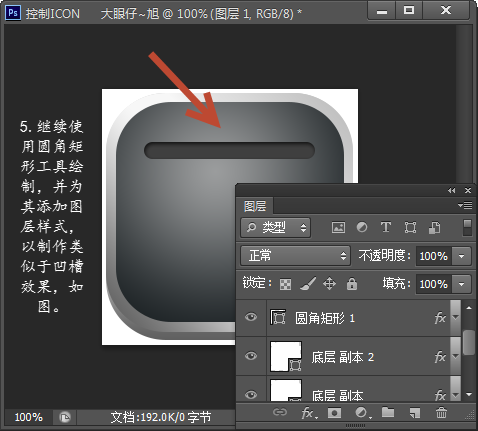Create new fill or adjustment layer icon
The width and height of the screenshot is (478, 431).
[362, 413]
